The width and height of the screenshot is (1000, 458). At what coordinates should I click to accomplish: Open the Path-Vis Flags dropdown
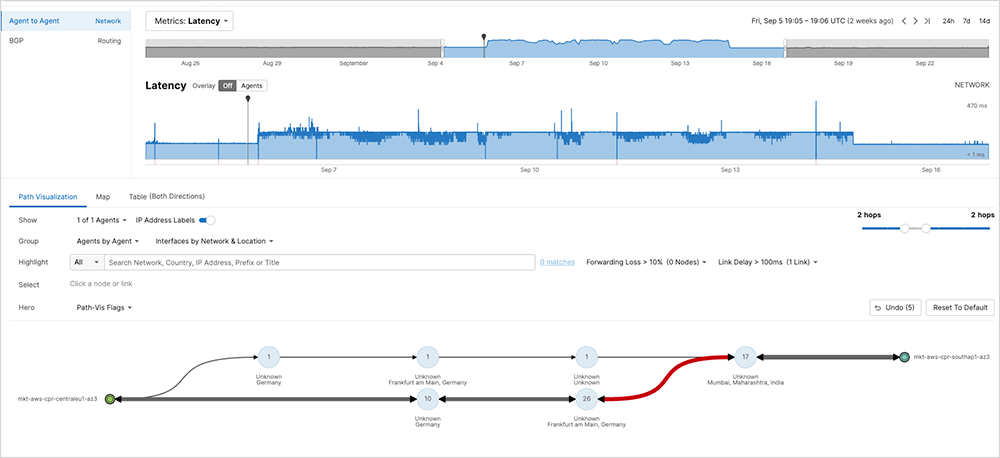(104, 307)
